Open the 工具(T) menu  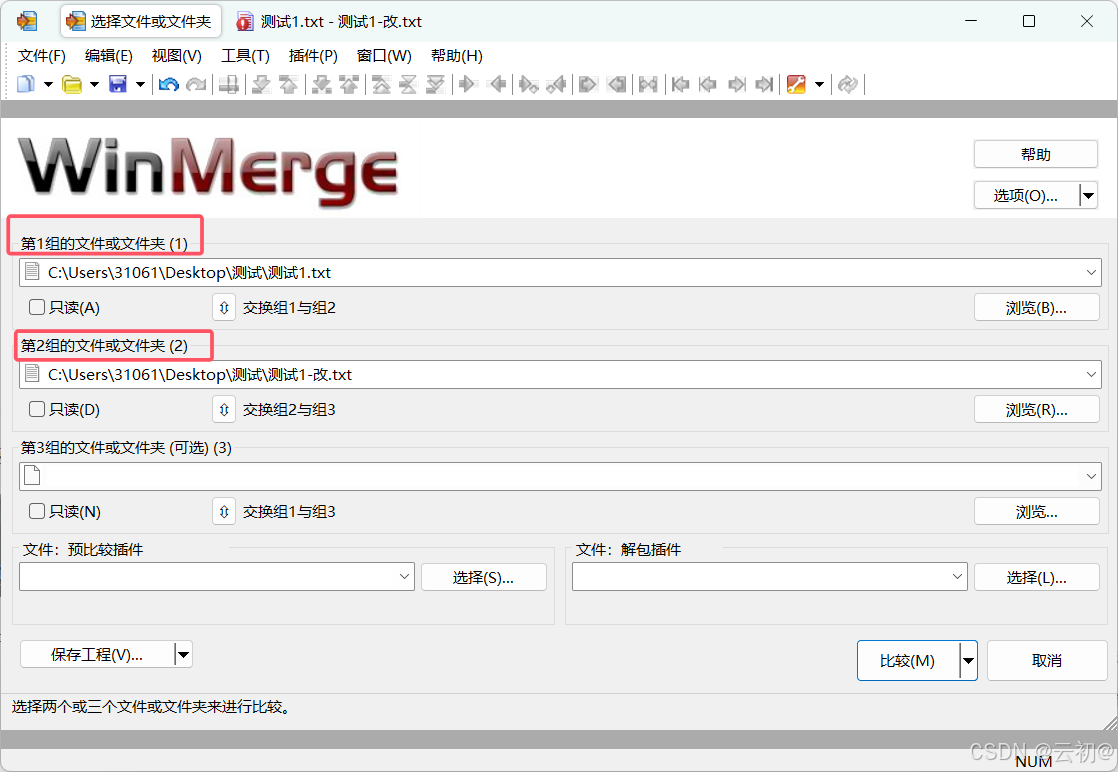245,56
